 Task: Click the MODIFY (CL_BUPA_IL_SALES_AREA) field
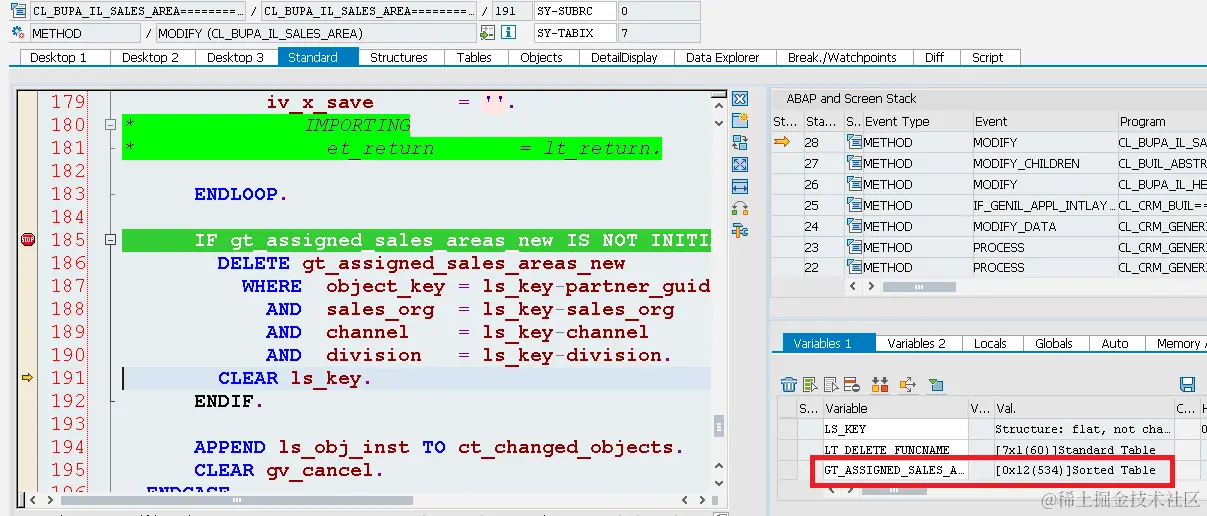pyautogui.click(x=316, y=33)
